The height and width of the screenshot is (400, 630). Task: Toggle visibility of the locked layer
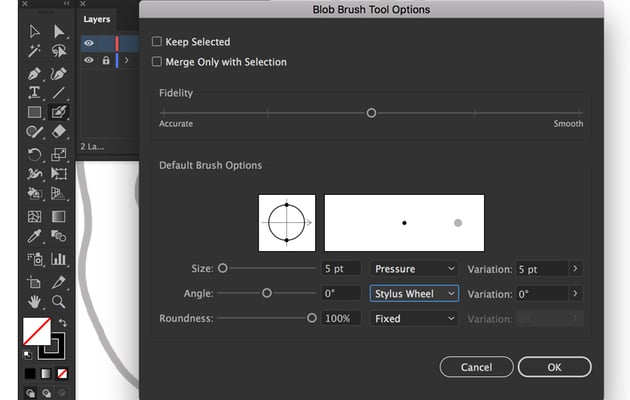coord(89,60)
